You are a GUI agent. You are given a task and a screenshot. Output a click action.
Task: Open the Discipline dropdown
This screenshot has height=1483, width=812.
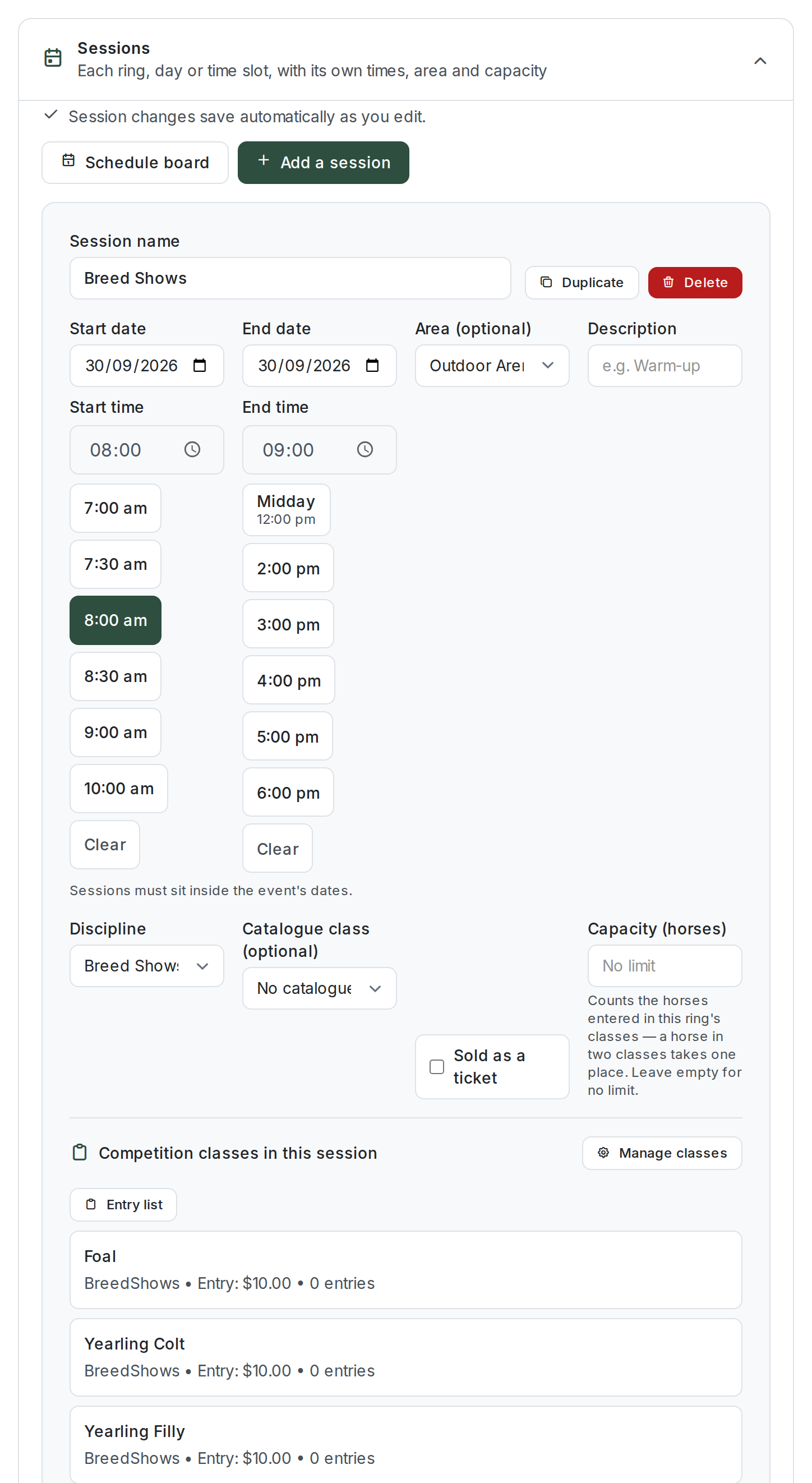pos(147,965)
